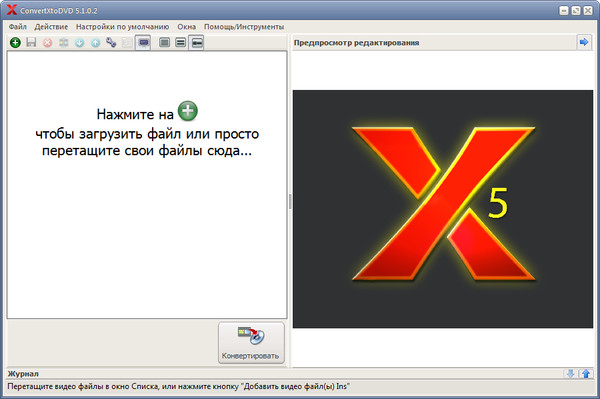Open the Файл menu

pyautogui.click(x=18, y=27)
